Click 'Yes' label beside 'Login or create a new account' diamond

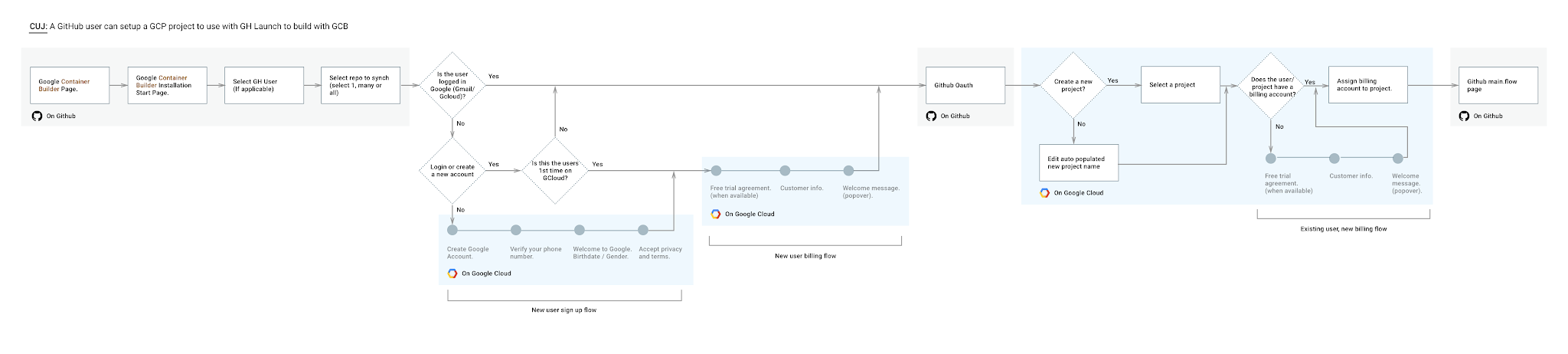494,165
